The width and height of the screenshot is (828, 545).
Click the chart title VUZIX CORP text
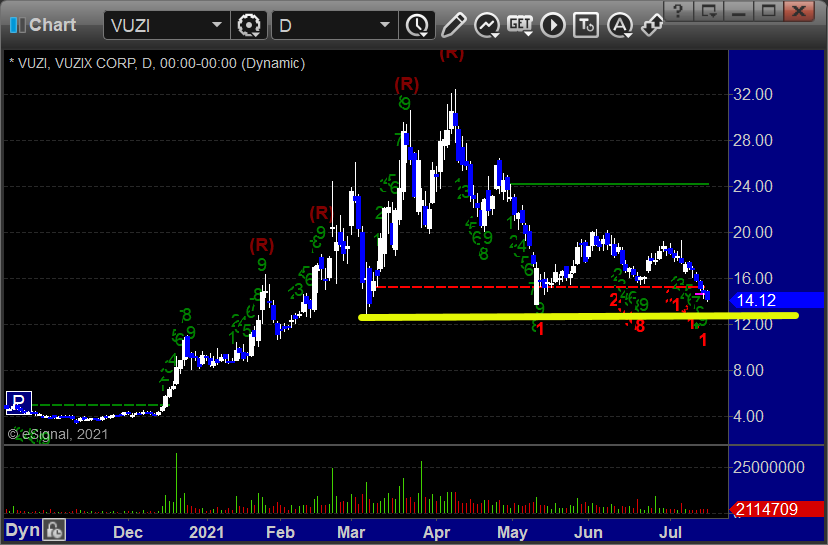point(96,63)
